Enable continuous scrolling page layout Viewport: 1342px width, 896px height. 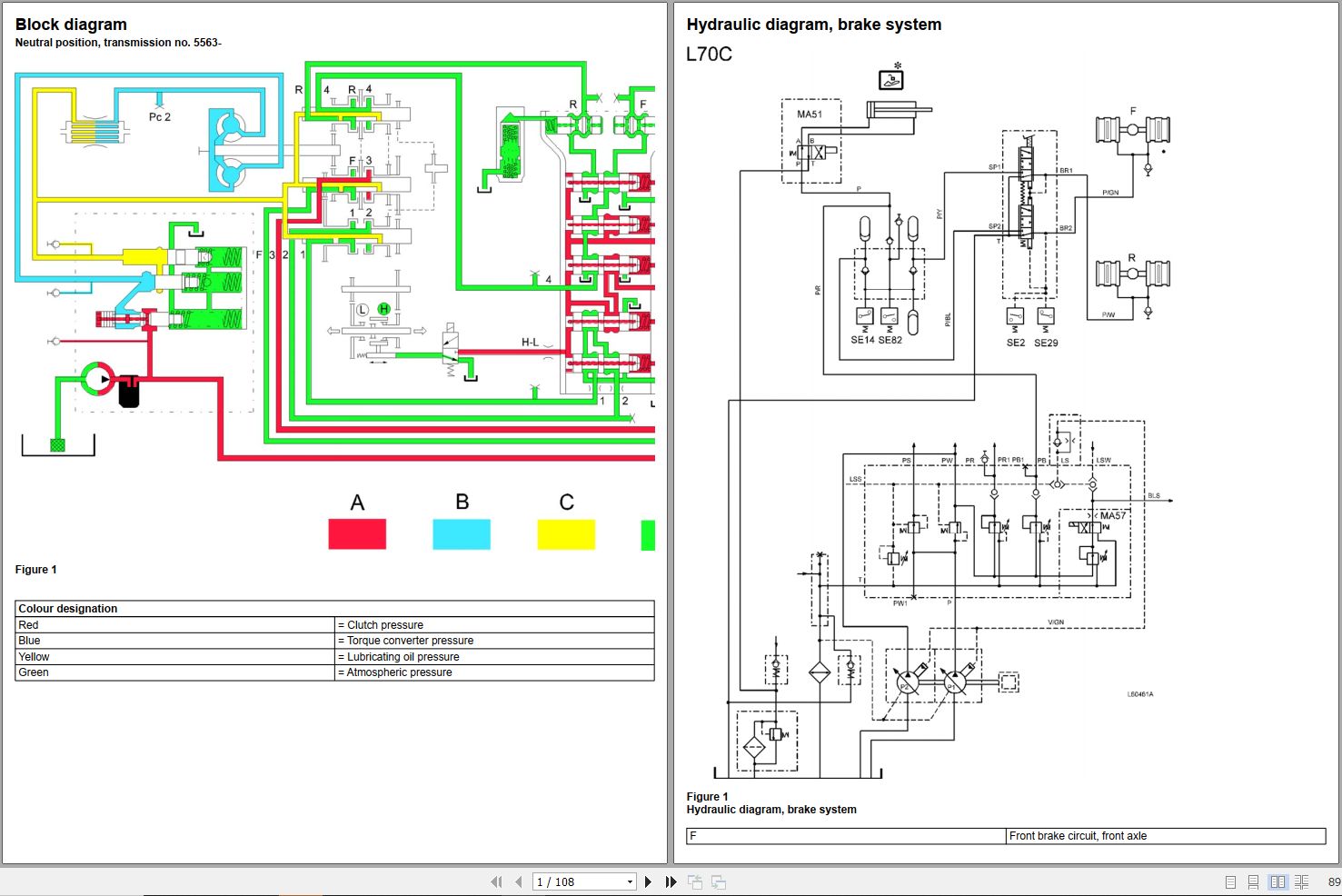click(1252, 881)
